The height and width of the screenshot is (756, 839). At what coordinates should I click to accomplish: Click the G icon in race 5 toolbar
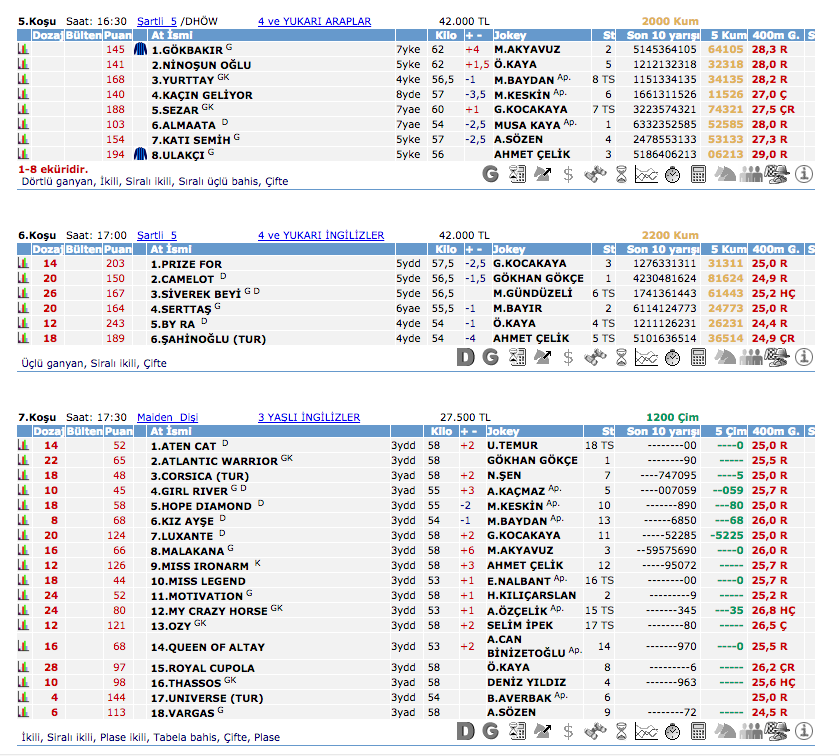click(490, 174)
